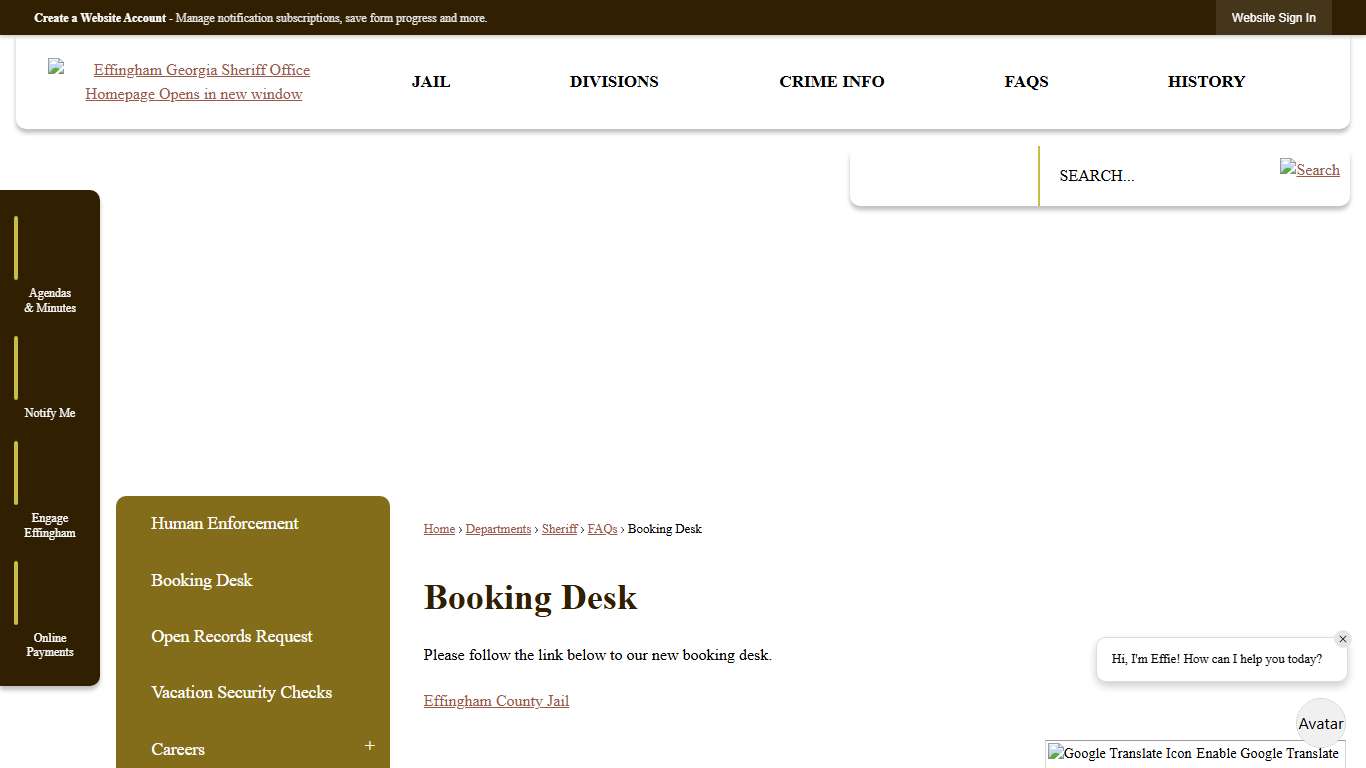Follow the Effingham County Jail link

[x=496, y=700]
